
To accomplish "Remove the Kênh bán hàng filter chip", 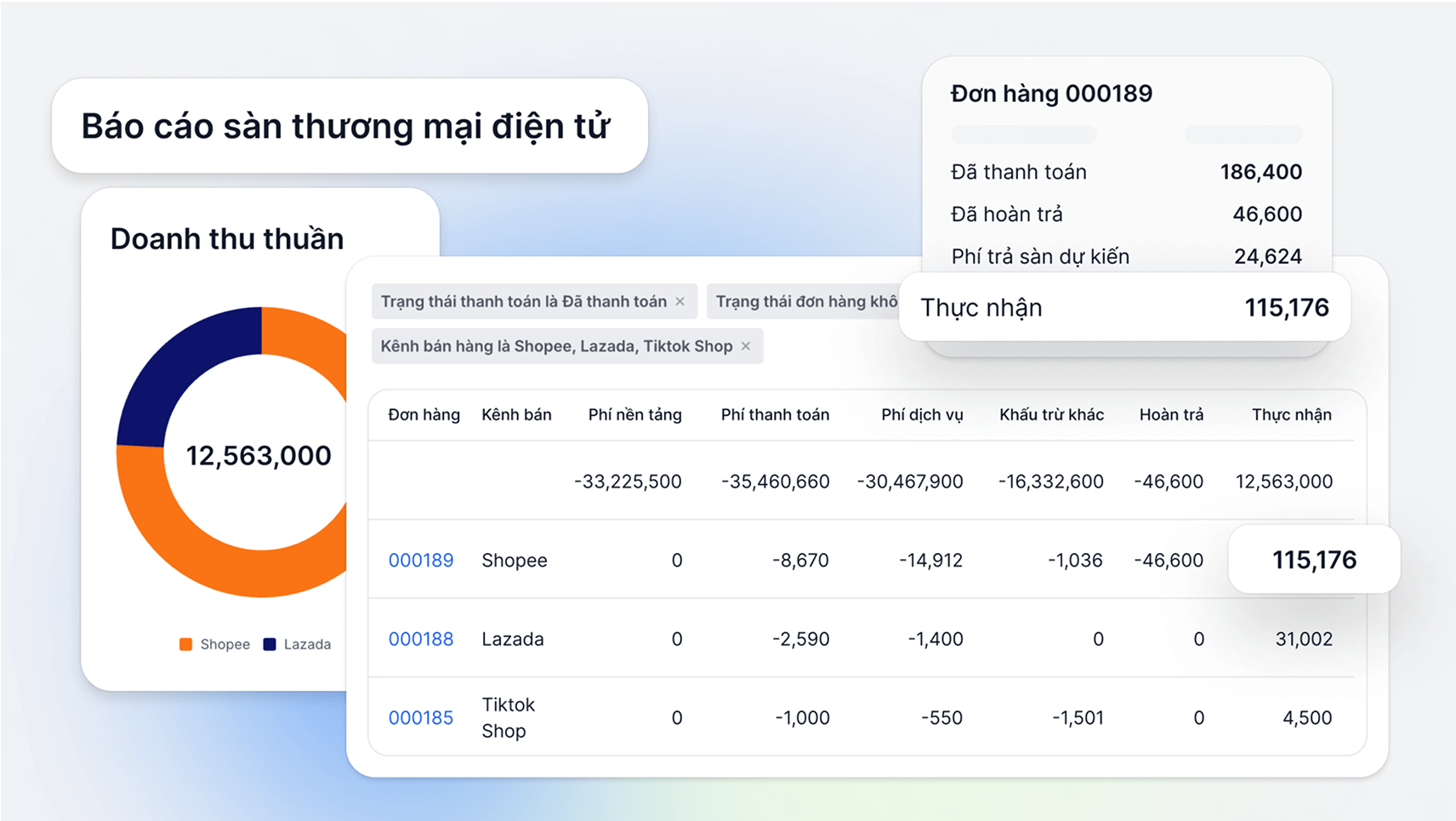I will tap(746, 346).
